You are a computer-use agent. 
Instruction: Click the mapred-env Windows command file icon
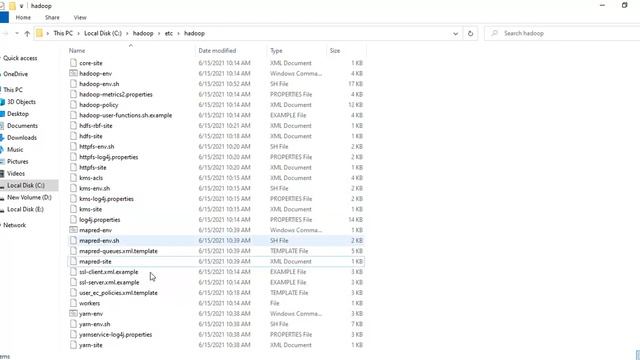pyautogui.click(x=73, y=230)
